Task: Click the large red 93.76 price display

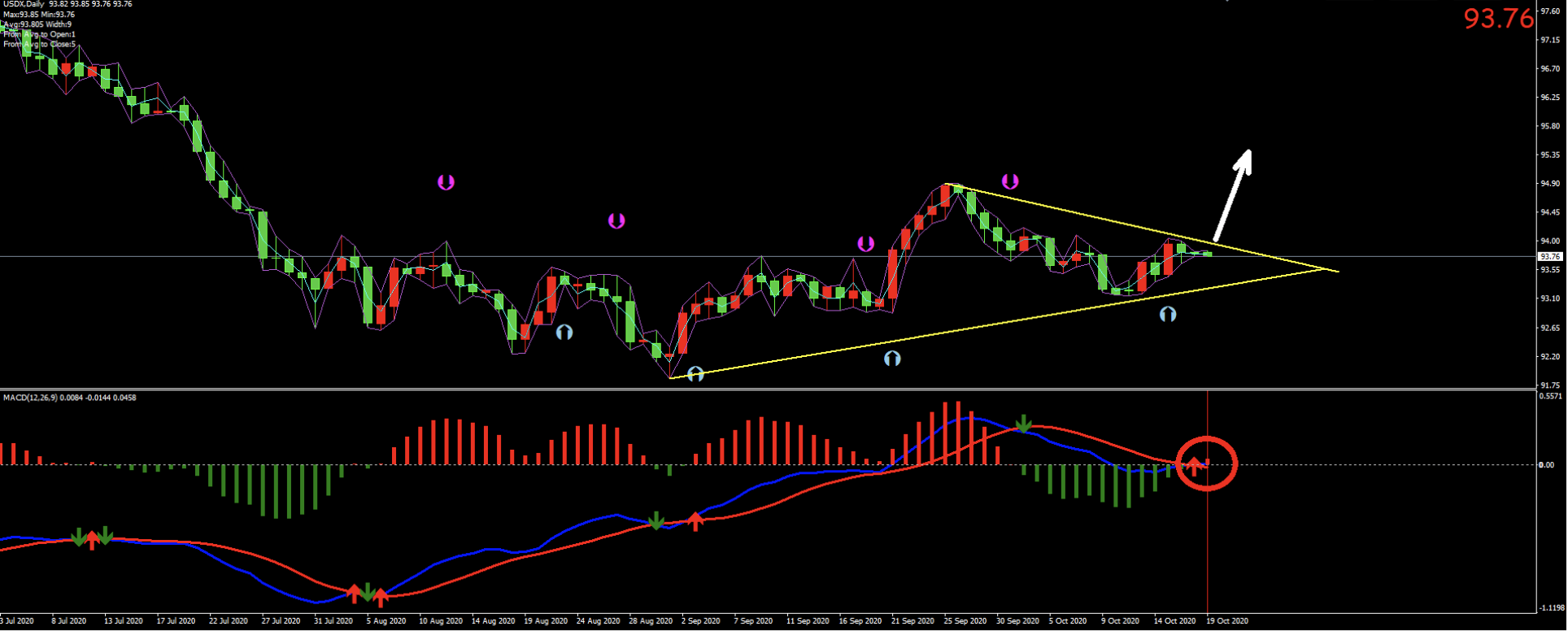Action: click(x=1498, y=18)
